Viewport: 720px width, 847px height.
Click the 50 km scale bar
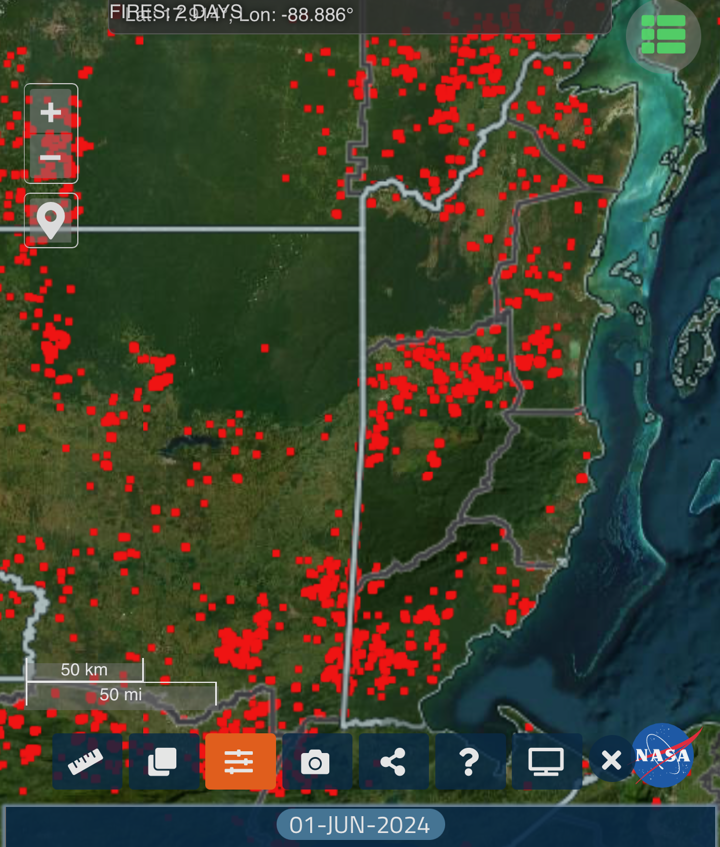84,670
